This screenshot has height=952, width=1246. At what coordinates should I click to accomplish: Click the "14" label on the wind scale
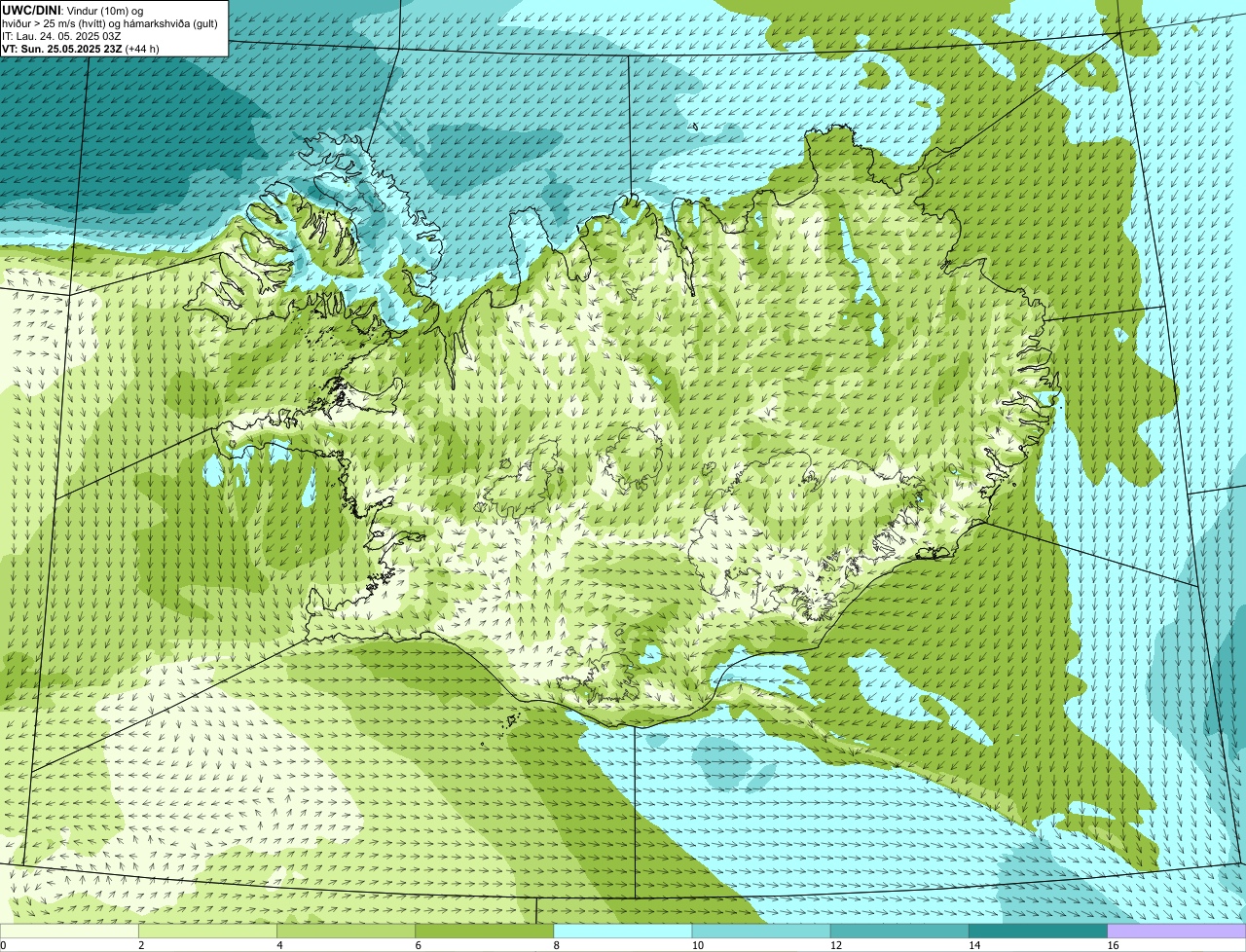(x=974, y=945)
